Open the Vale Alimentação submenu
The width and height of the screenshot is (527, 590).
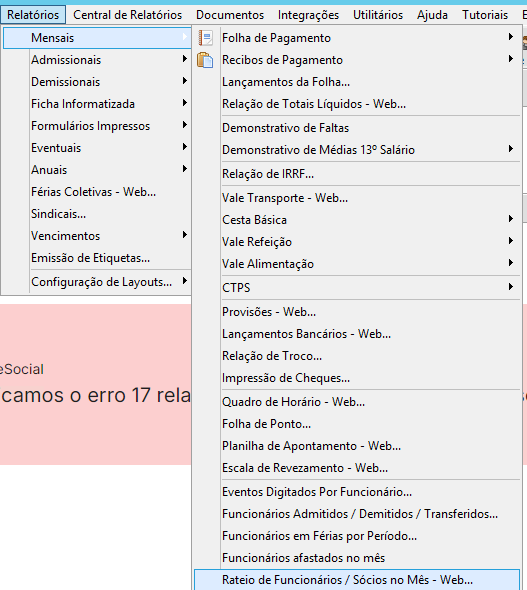pyautogui.click(x=357, y=264)
